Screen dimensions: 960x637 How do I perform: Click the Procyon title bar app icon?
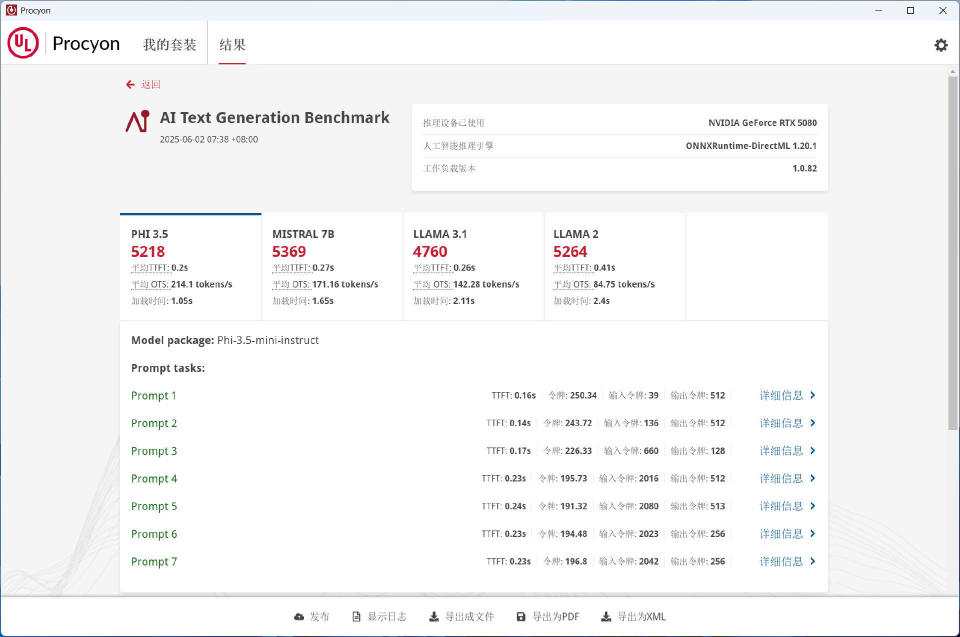click(10, 10)
